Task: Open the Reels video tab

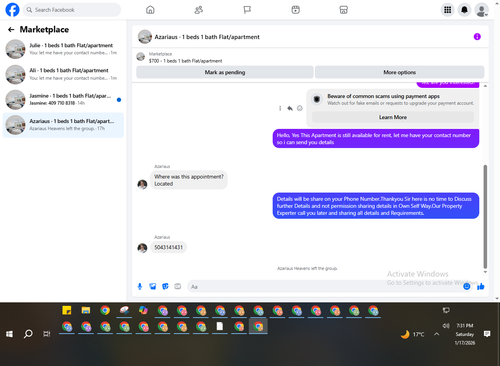Action: coord(295,10)
